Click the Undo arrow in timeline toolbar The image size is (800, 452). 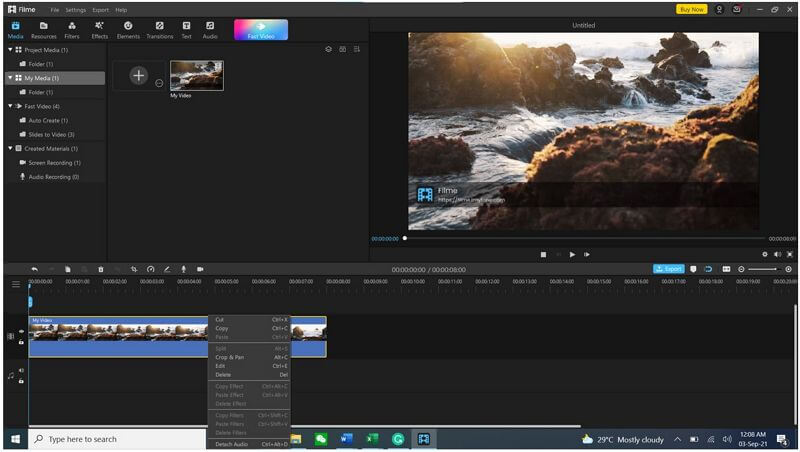tap(35, 269)
